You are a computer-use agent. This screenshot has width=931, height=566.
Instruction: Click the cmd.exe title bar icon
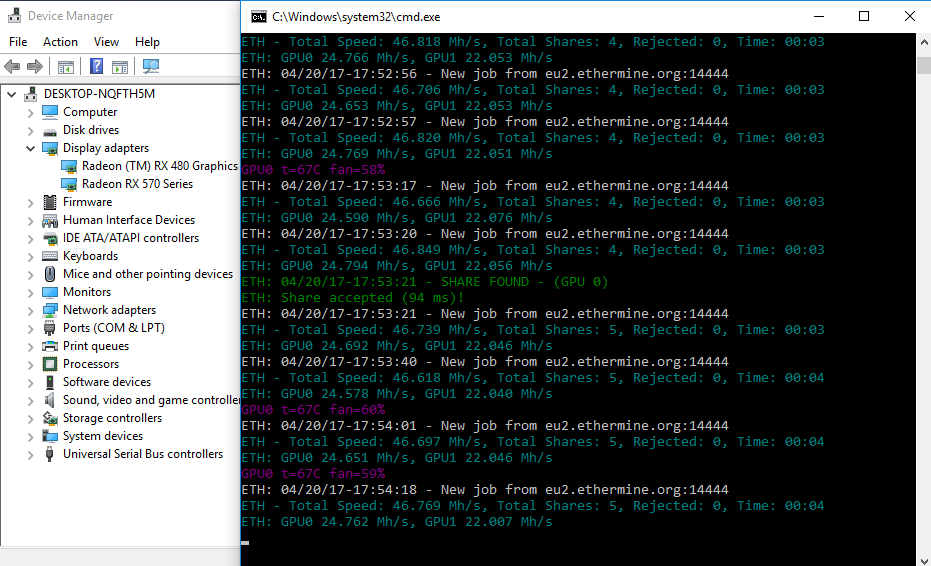point(258,17)
